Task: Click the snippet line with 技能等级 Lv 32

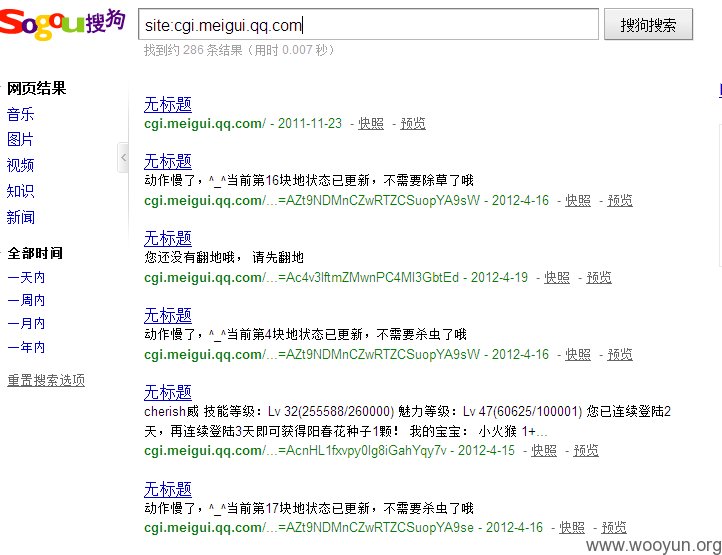Action: [408, 411]
